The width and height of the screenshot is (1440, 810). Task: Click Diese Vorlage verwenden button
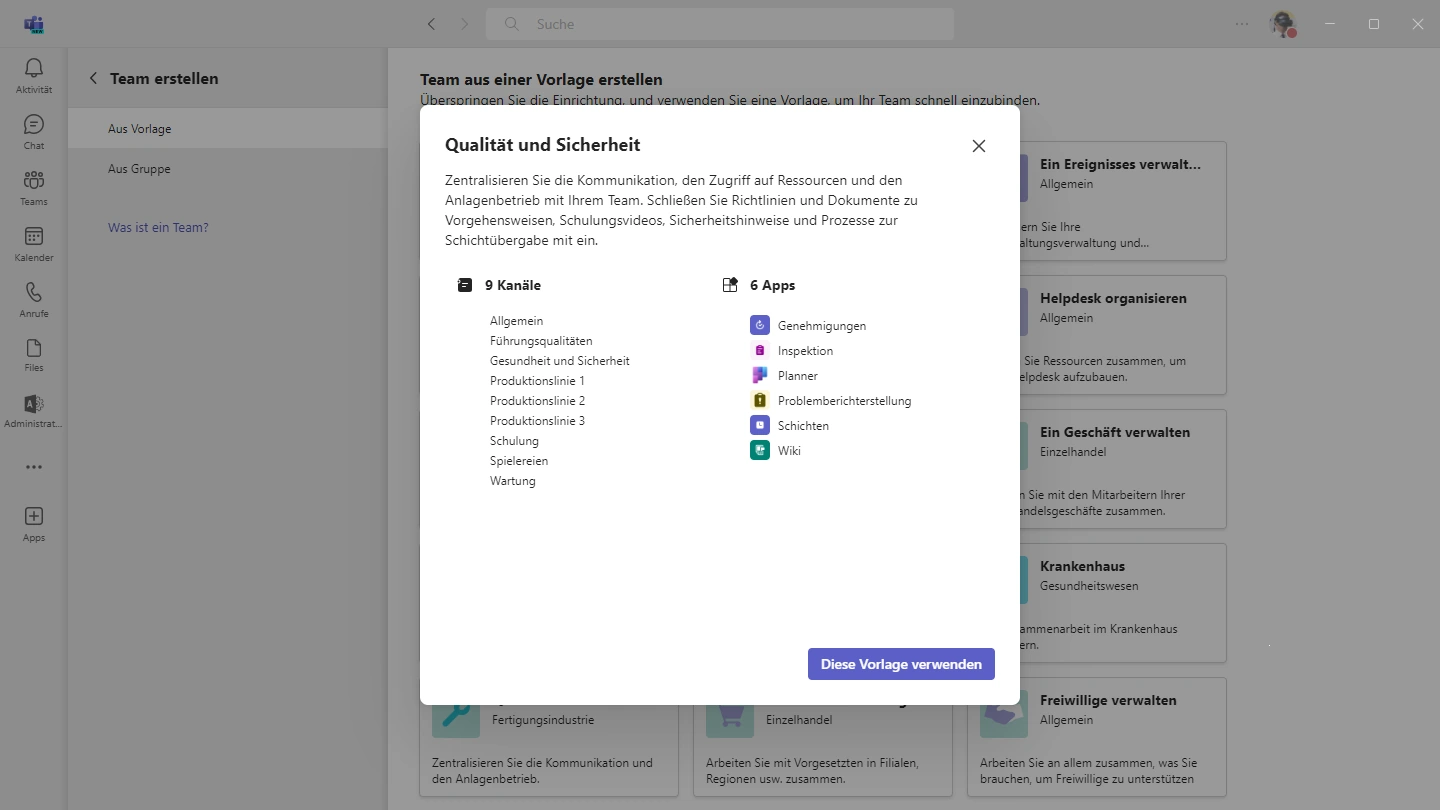pyautogui.click(x=901, y=664)
